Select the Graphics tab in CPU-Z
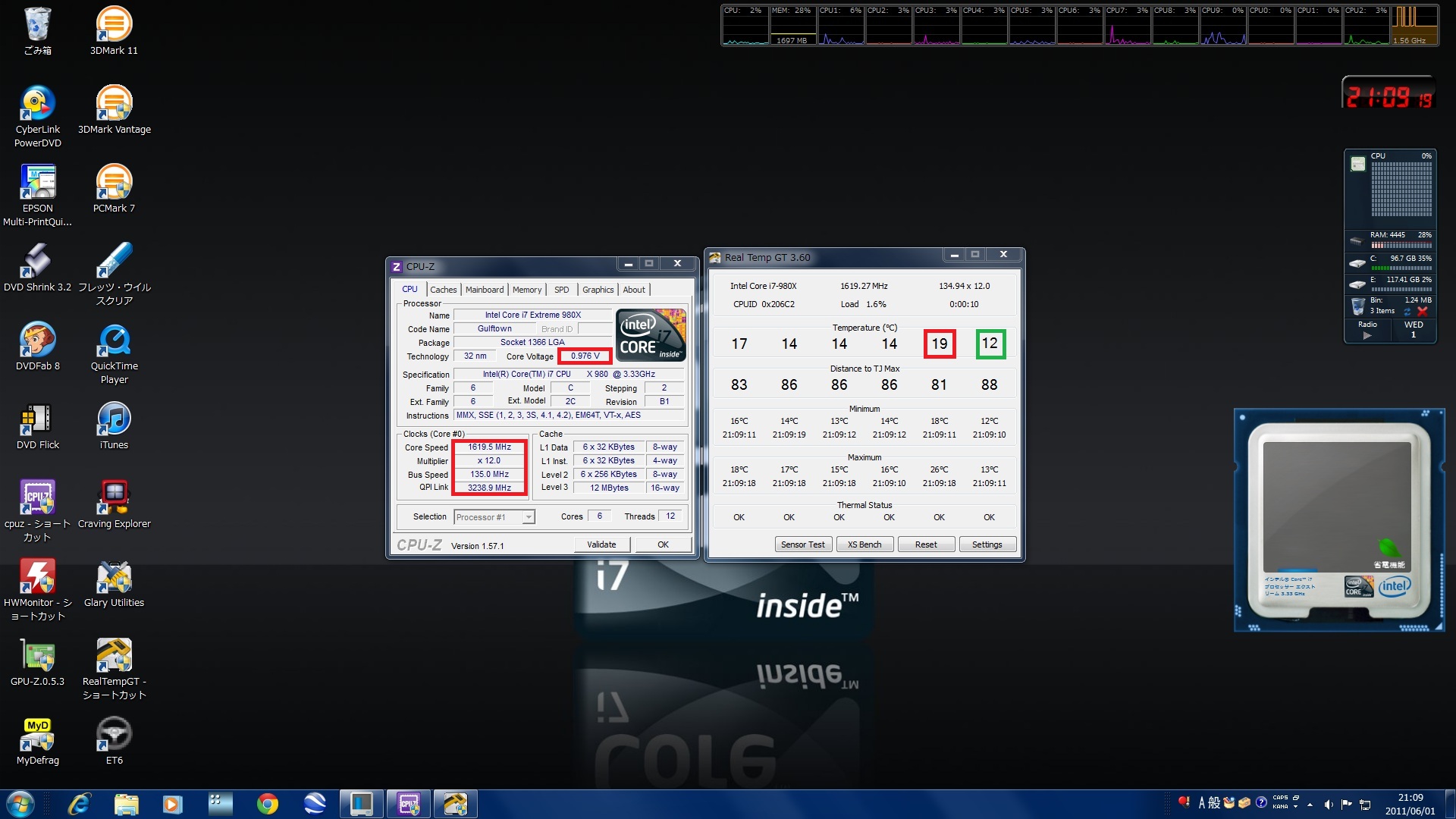Image resolution: width=1456 pixels, height=819 pixels. 598,290
